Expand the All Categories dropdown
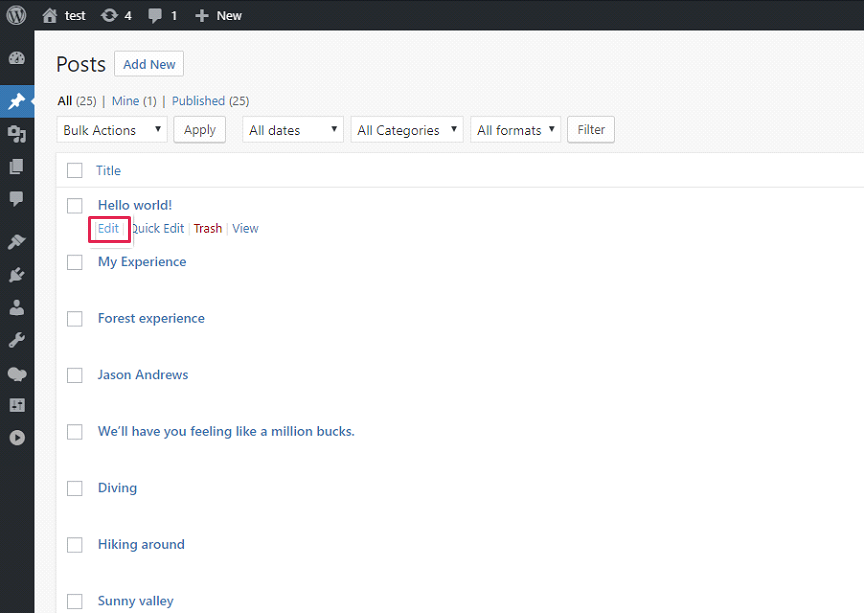Screen dimensions: 864x613 407,130
